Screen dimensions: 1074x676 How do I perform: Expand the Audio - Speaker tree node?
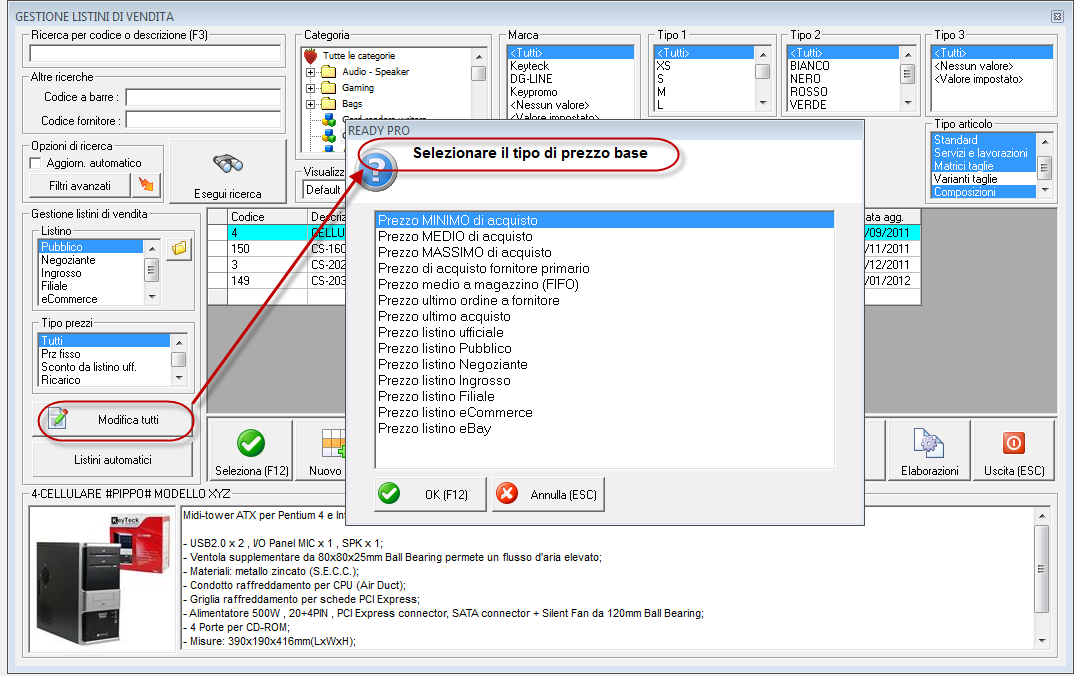coord(310,72)
